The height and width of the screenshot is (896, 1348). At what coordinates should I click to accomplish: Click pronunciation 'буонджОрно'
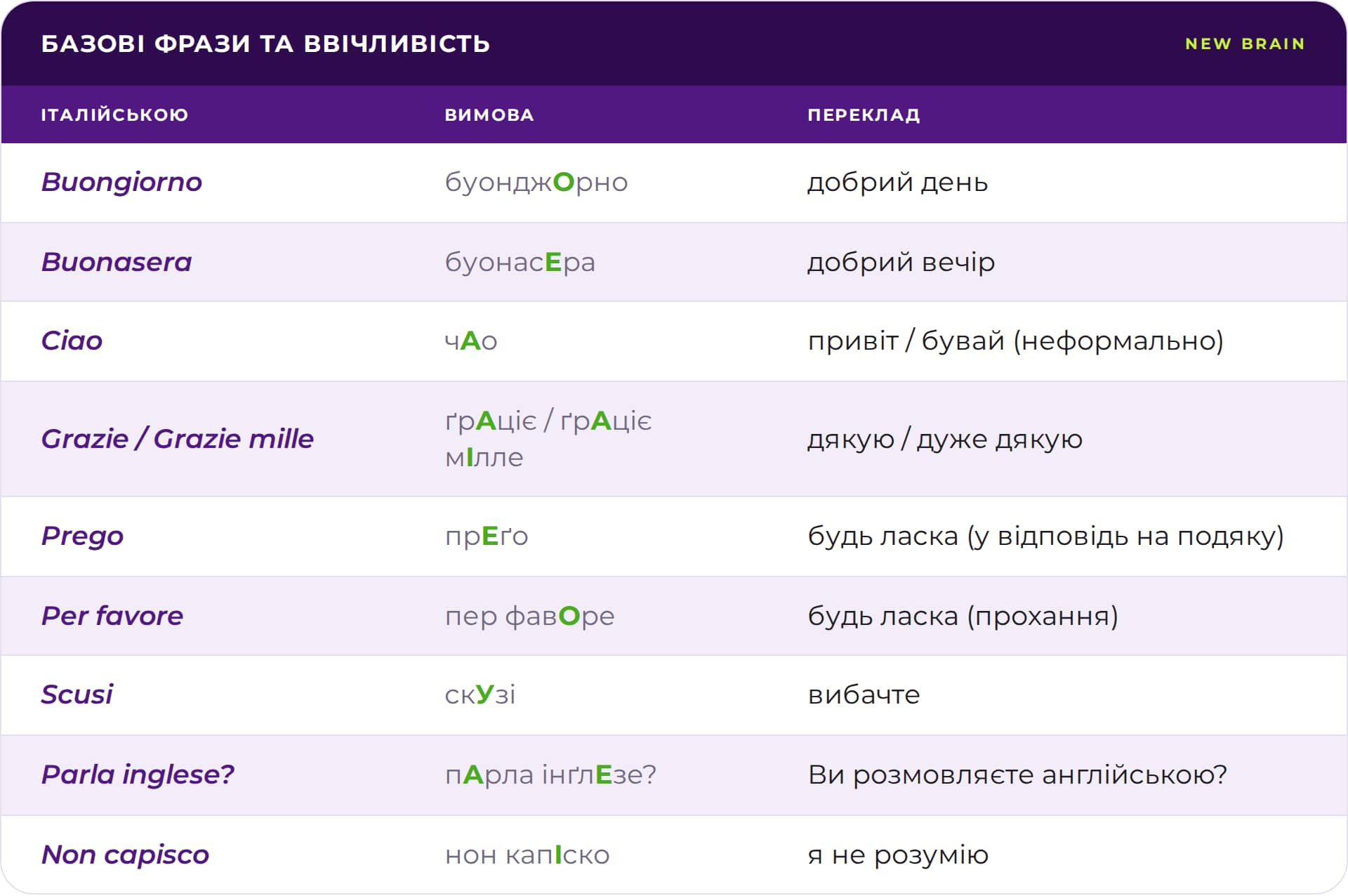point(536,183)
